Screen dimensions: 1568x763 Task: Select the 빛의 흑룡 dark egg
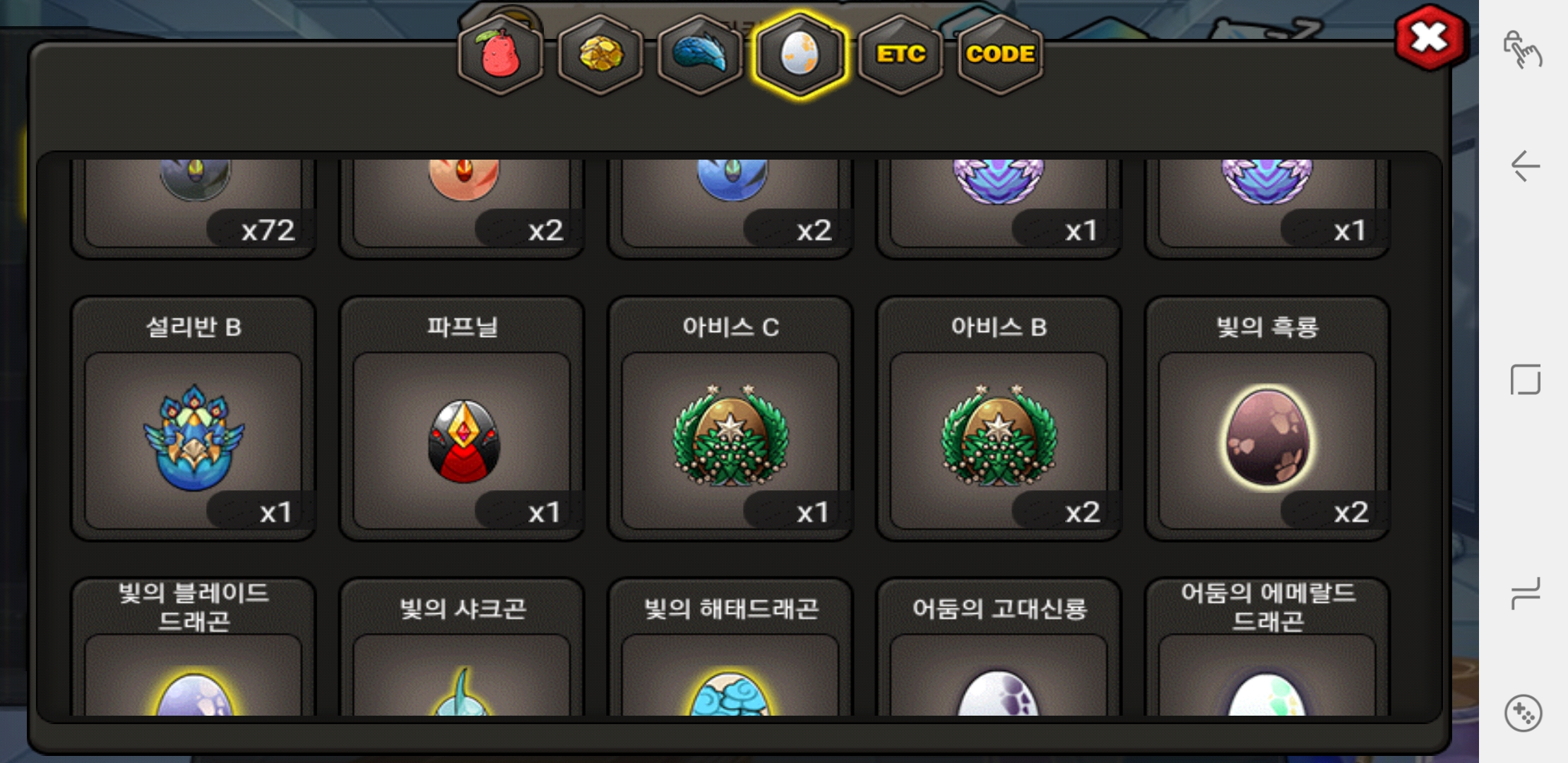coord(1267,419)
